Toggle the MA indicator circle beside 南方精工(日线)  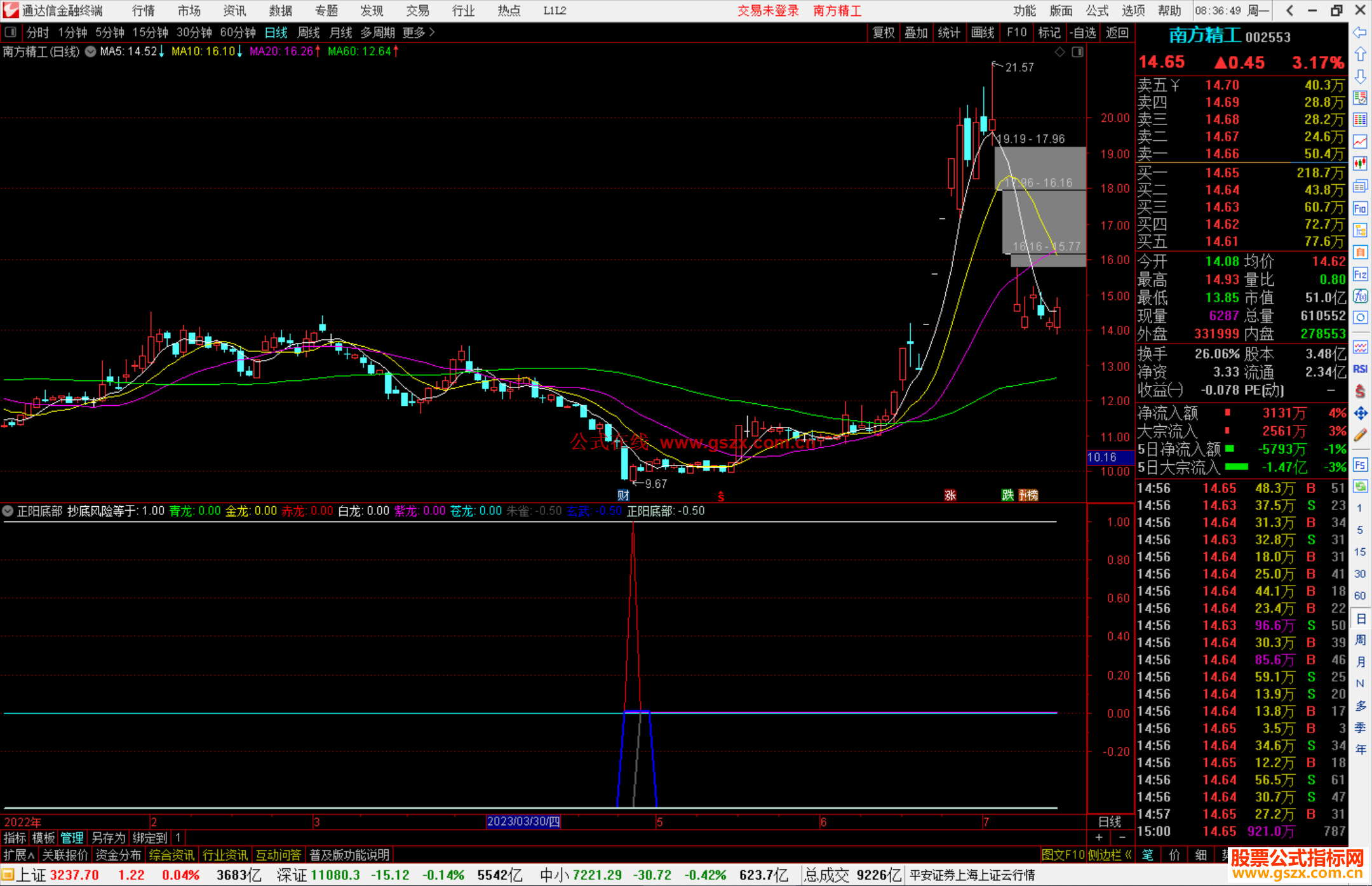[x=90, y=51]
